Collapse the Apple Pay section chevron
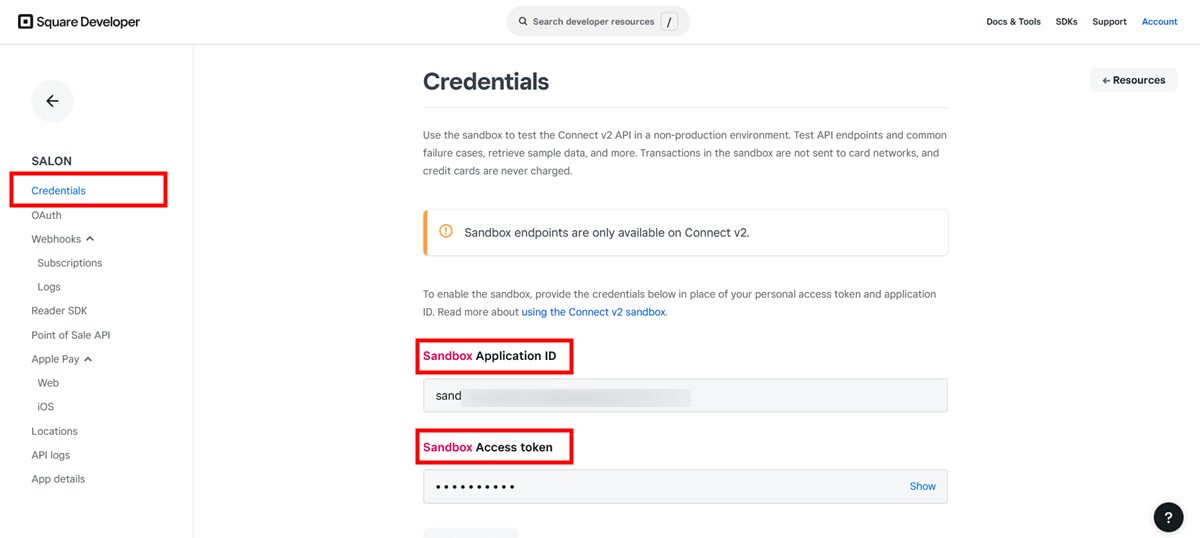This screenshot has width=1200, height=538. click(x=88, y=359)
